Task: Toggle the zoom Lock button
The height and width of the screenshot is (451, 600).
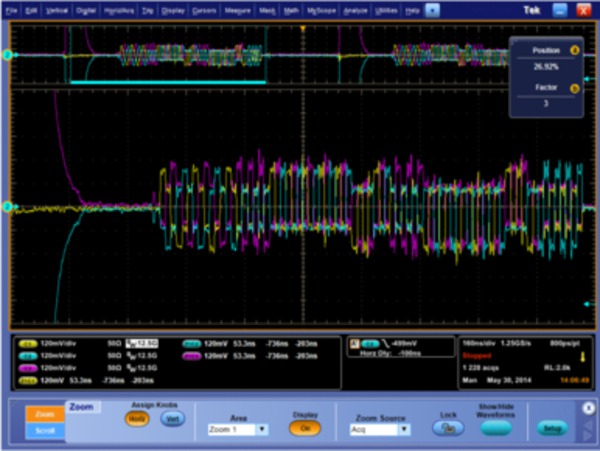Action: tap(449, 427)
